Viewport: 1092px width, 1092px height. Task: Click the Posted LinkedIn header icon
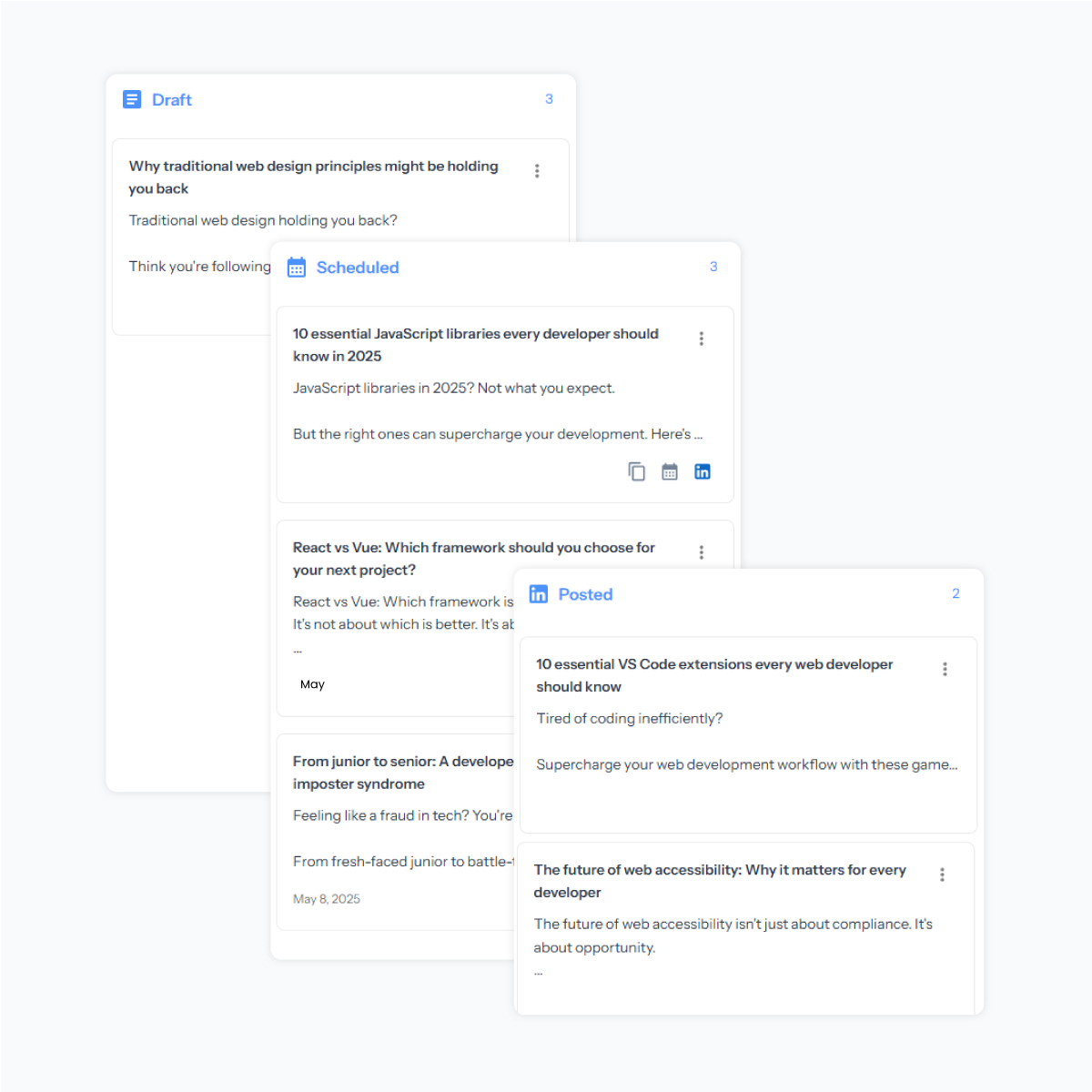[539, 594]
